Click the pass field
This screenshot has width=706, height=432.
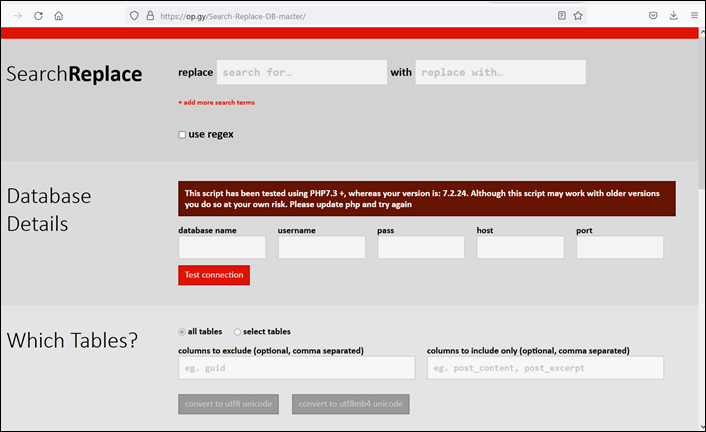[x=421, y=247]
